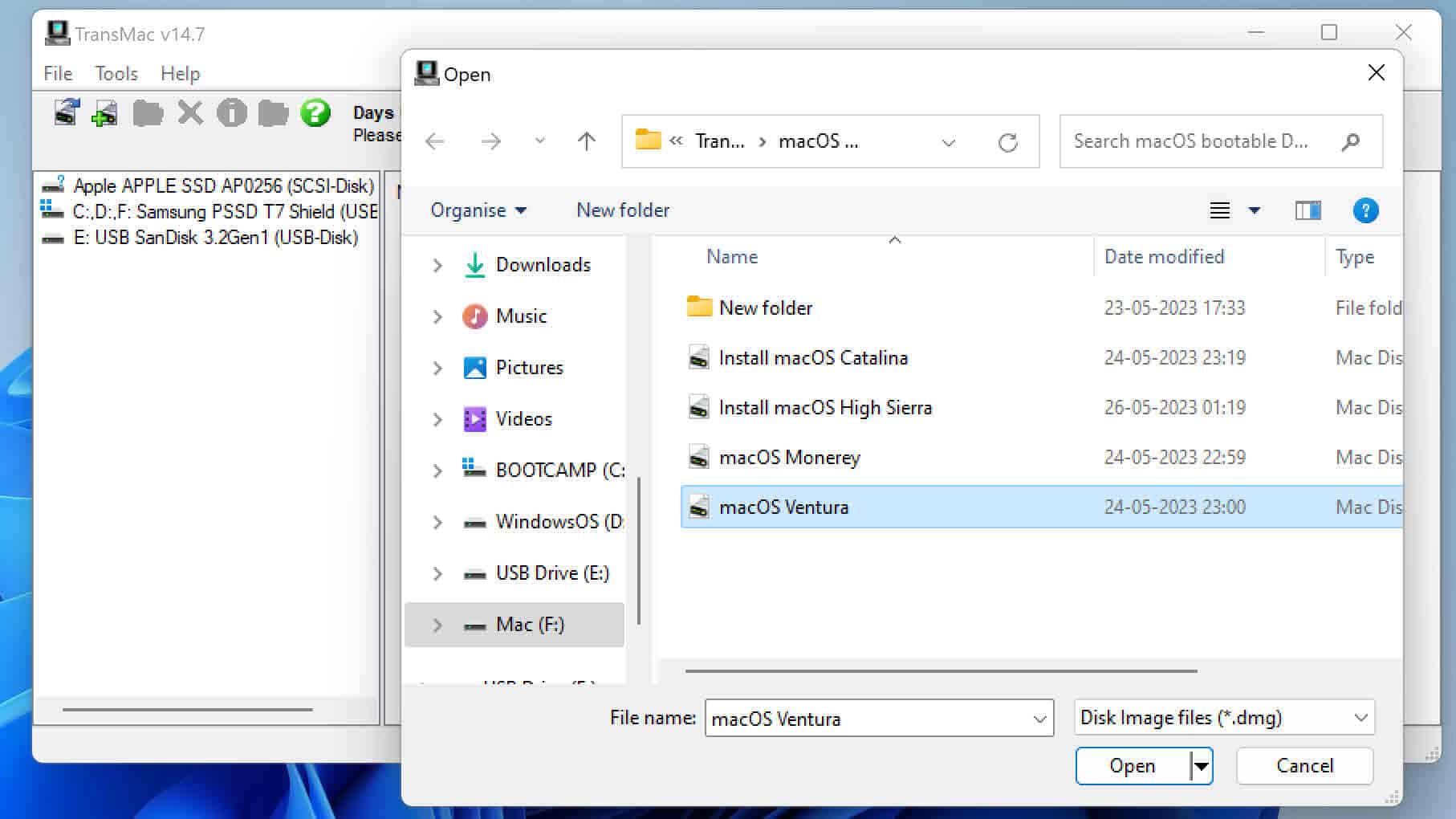Go up one folder level
The width and height of the screenshot is (1456, 819).
click(x=587, y=142)
